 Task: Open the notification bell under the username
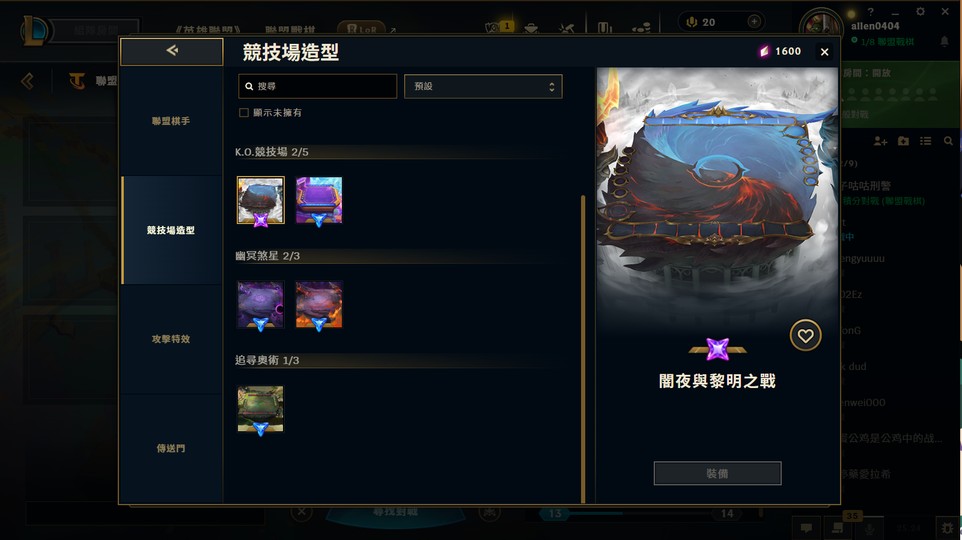click(x=944, y=42)
